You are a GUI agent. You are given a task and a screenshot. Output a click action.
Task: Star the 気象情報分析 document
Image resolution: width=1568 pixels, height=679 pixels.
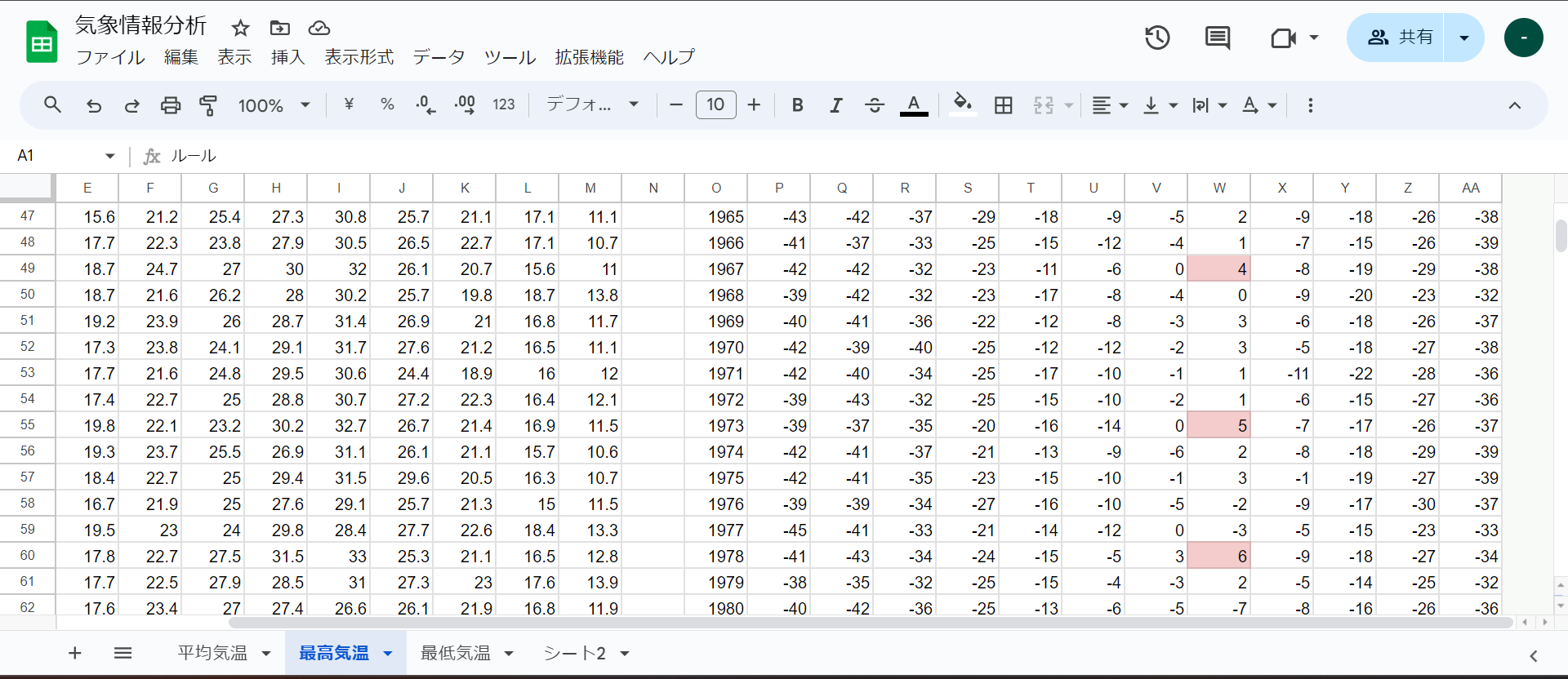pyautogui.click(x=240, y=29)
